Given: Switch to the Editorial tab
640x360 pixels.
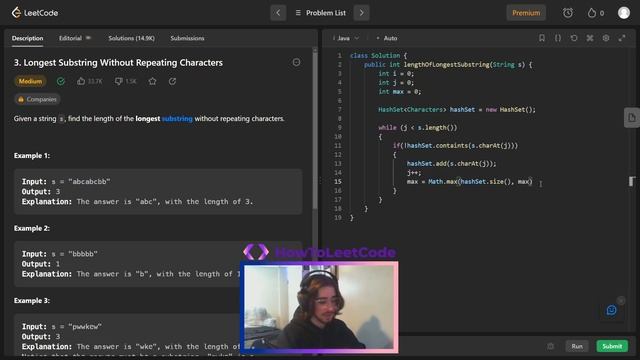Looking at the screenshot, I should pyautogui.click(x=70, y=38).
